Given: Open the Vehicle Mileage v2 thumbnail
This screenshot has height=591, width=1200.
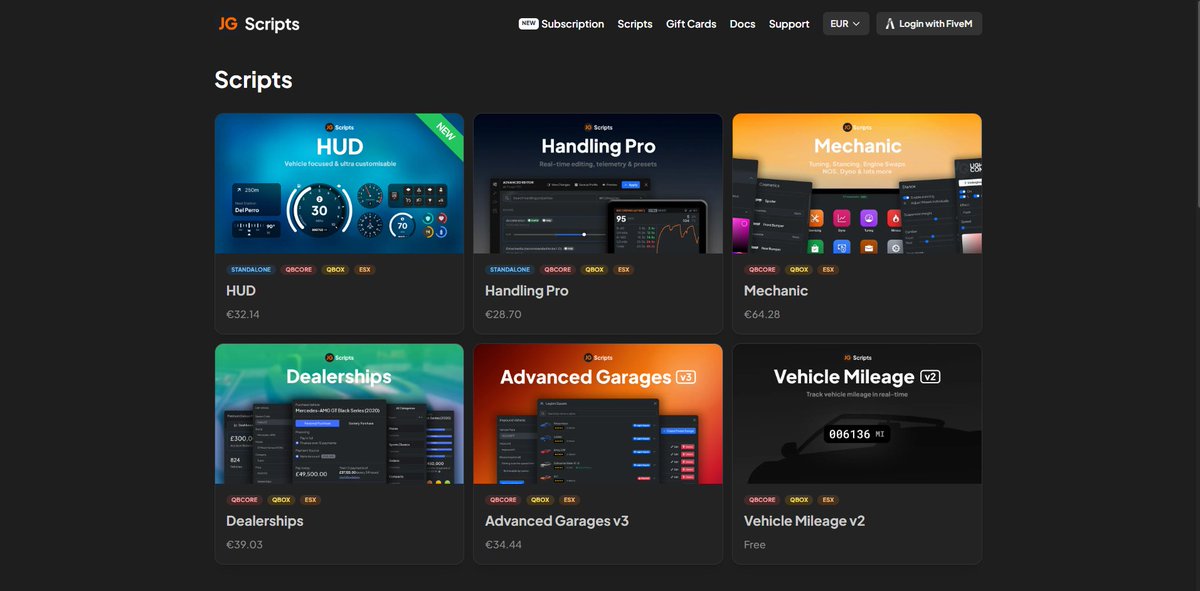Looking at the screenshot, I should [857, 414].
